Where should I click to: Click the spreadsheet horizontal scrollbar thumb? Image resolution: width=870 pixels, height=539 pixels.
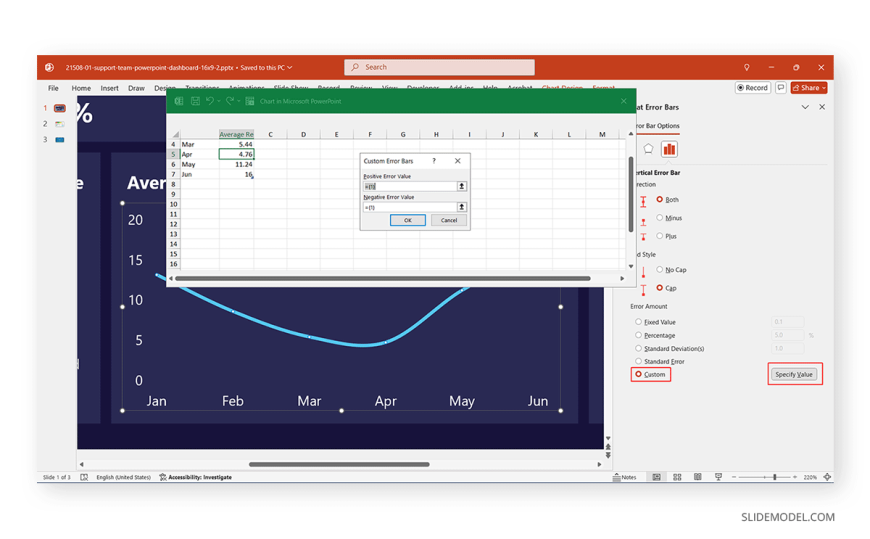383,278
